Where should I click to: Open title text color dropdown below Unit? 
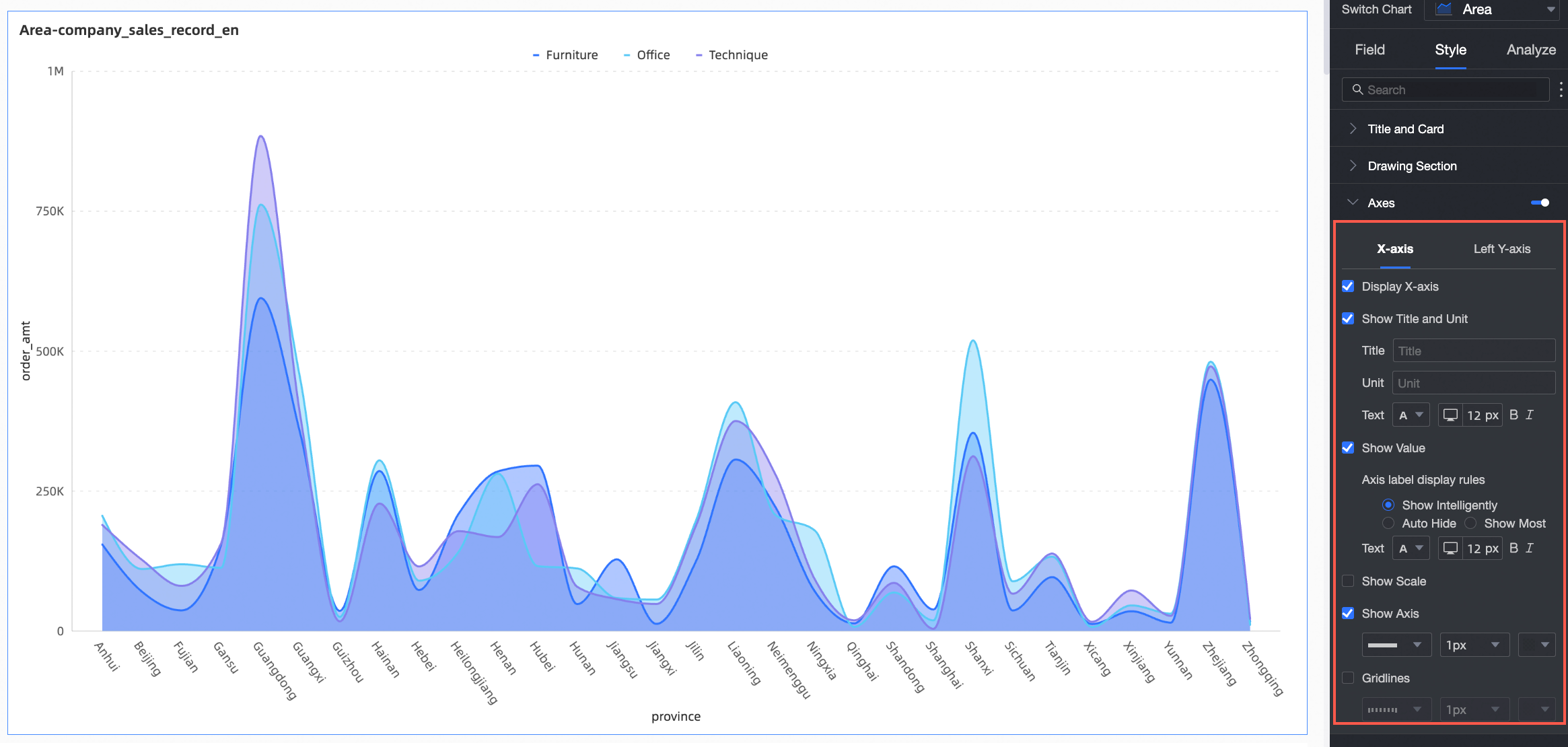[x=1411, y=415]
